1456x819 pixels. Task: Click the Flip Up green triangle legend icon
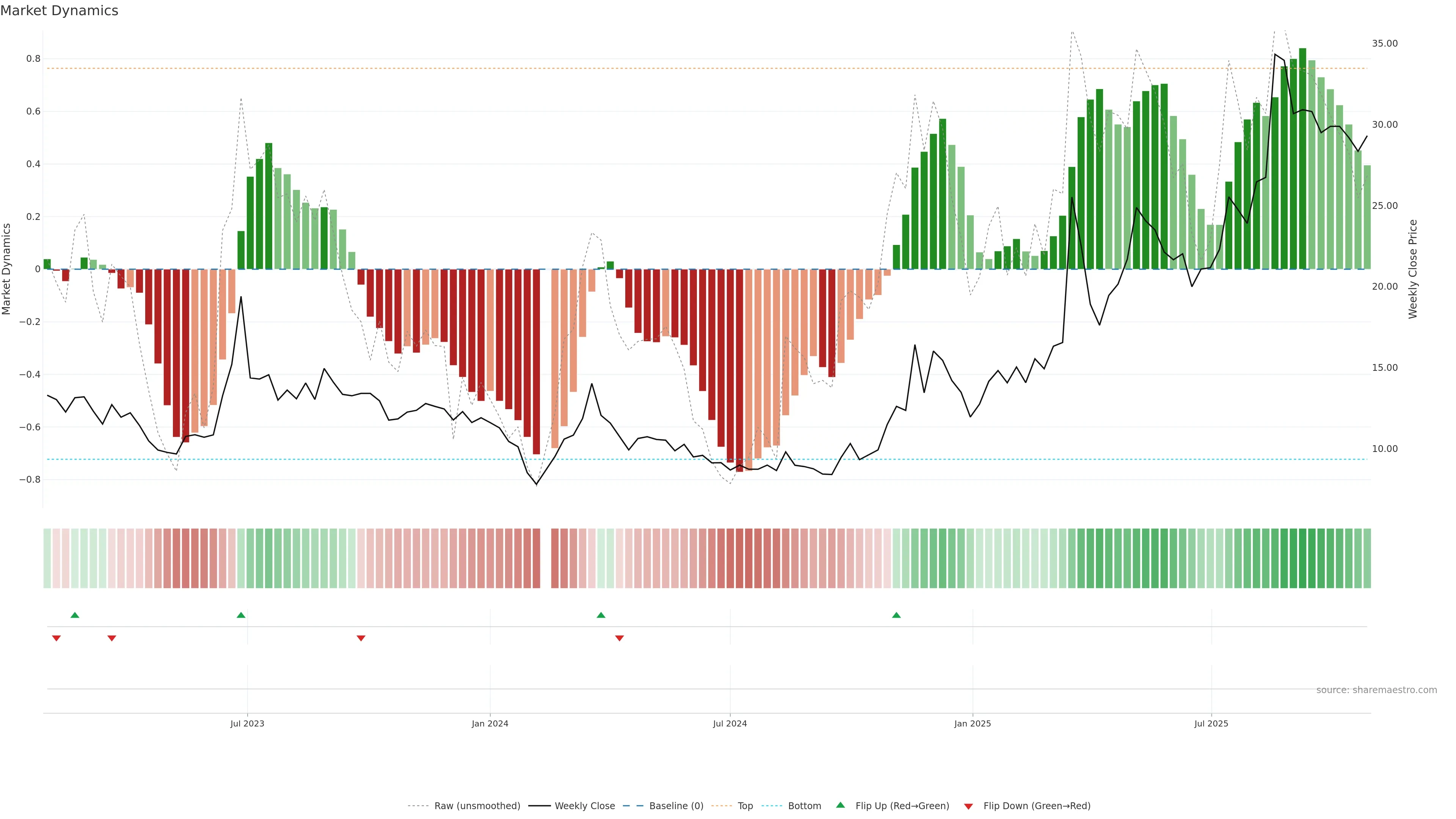pos(841,805)
